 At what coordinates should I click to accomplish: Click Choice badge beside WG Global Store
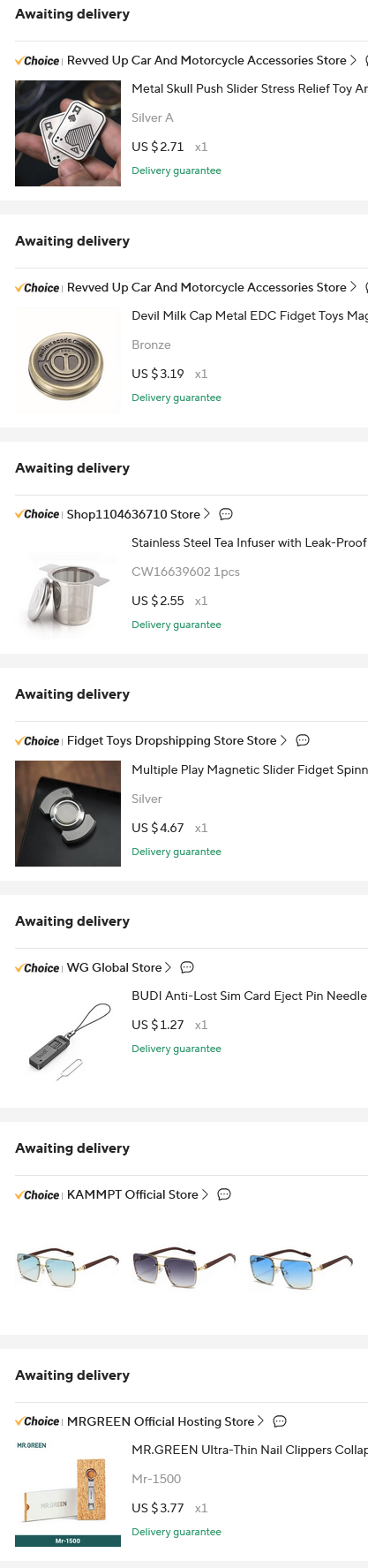tap(37, 968)
